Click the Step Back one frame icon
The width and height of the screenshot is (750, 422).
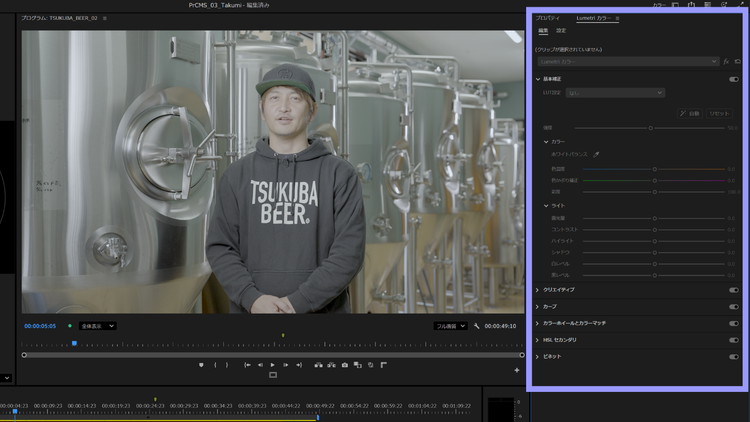tap(260, 365)
